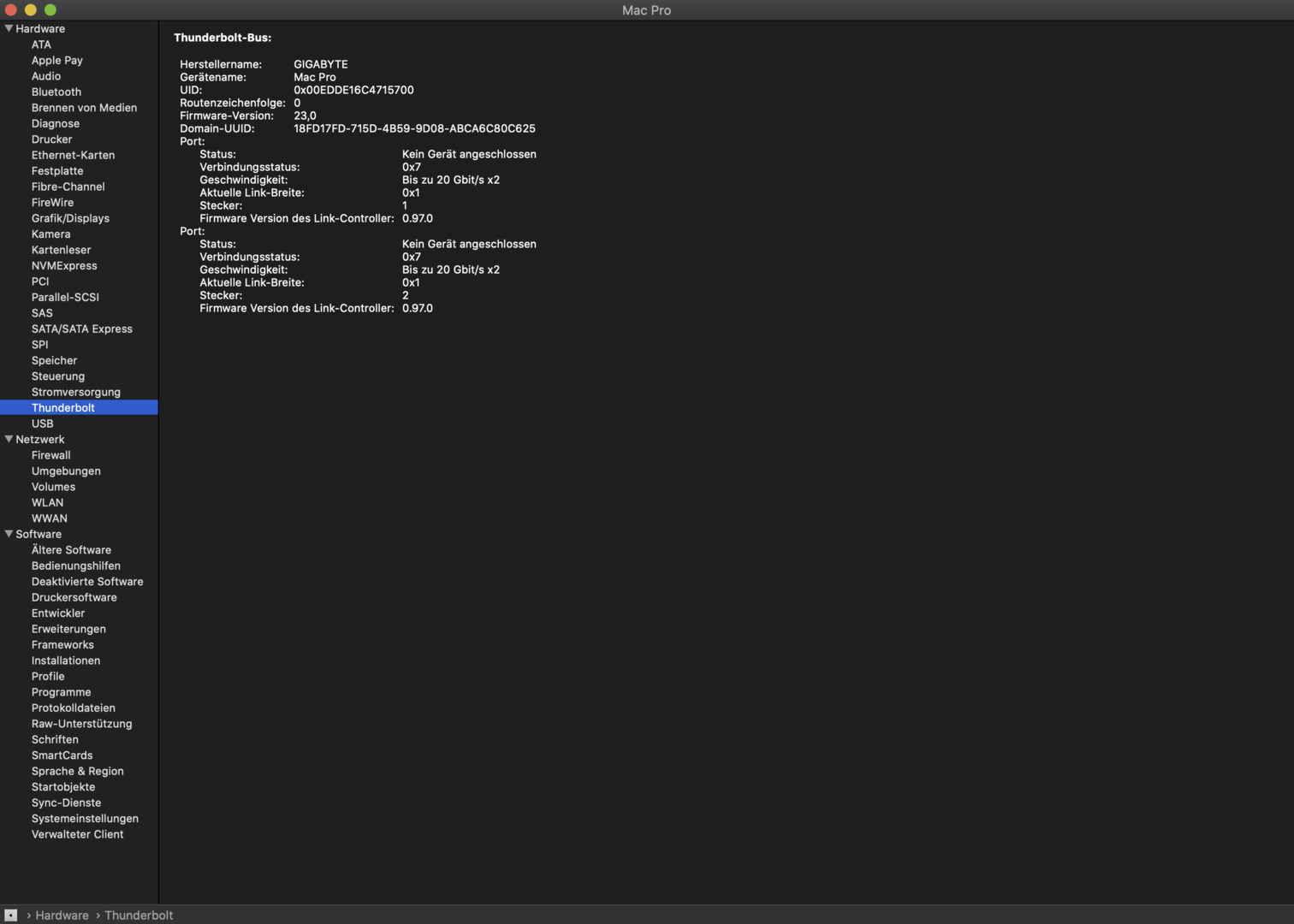Viewport: 1294px width, 924px height.
Task: Show Protokolldateien entry
Action: pos(74,708)
